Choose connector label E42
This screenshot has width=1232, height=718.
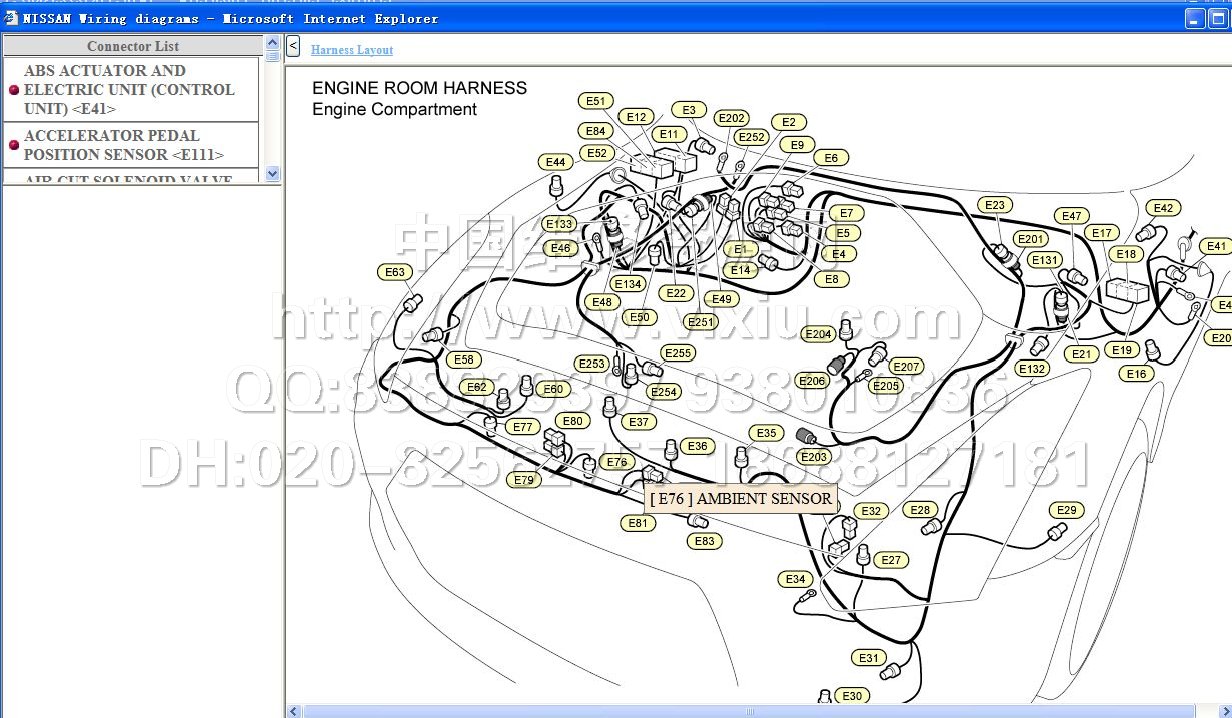[1163, 208]
